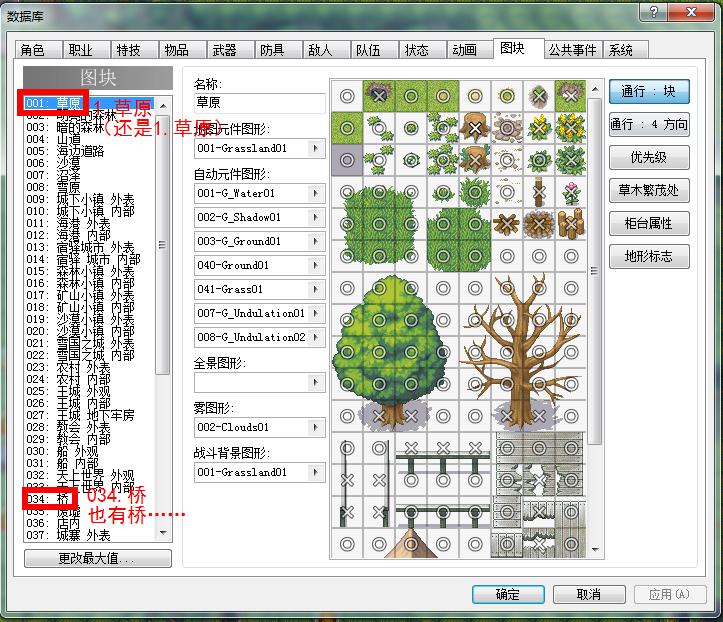This screenshot has width=723, height=622.
Task: Open the 武器 tab
Action: pyautogui.click(x=230, y=49)
